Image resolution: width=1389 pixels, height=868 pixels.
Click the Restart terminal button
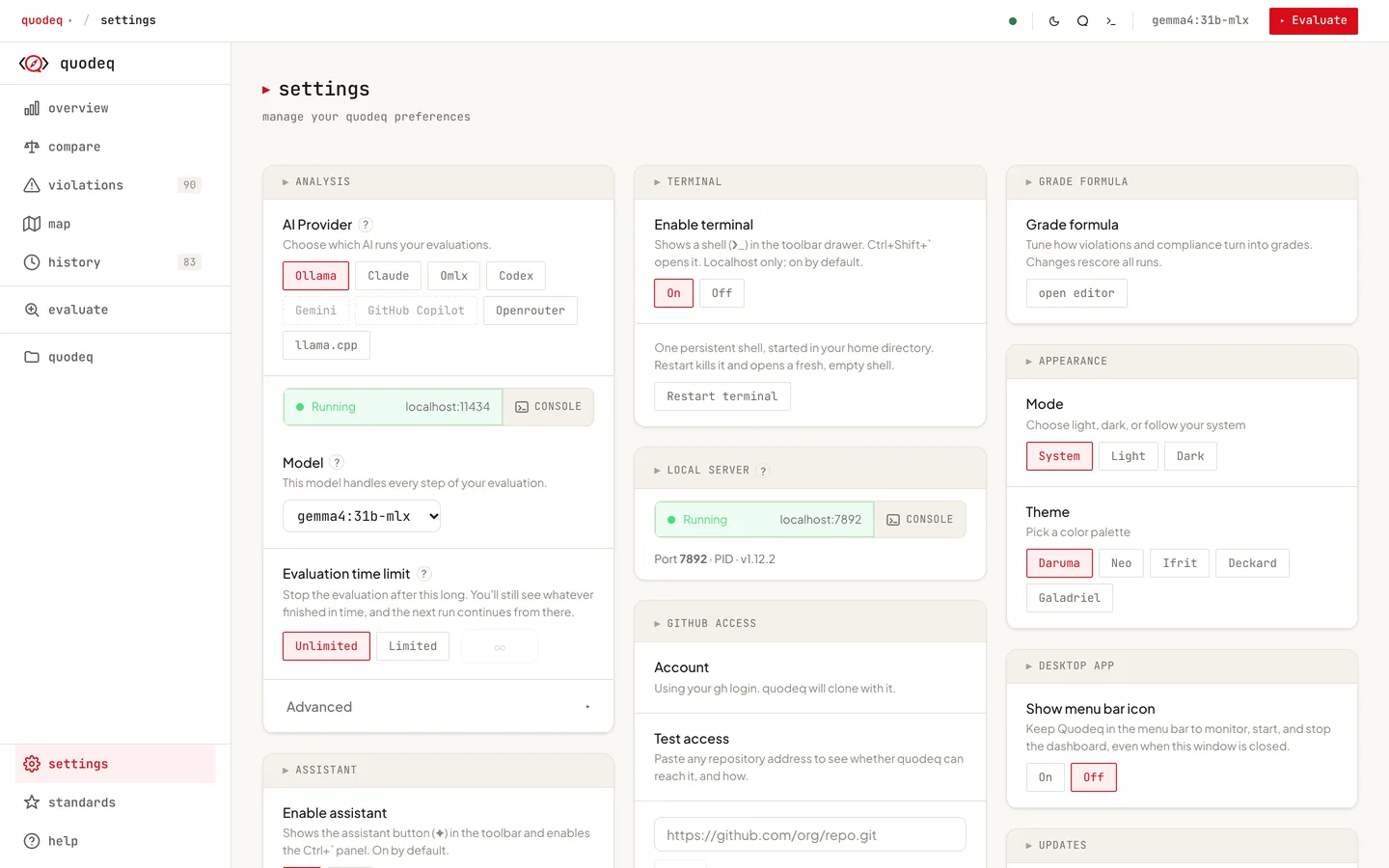[x=722, y=396]
